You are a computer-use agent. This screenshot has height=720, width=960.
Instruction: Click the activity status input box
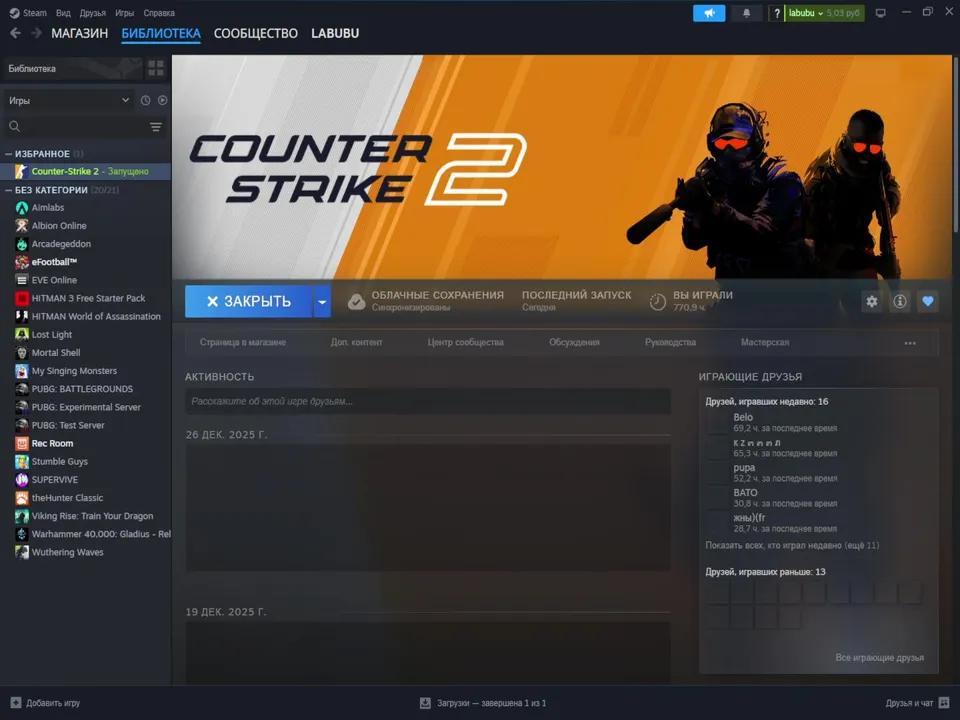(x=428, y=402)
